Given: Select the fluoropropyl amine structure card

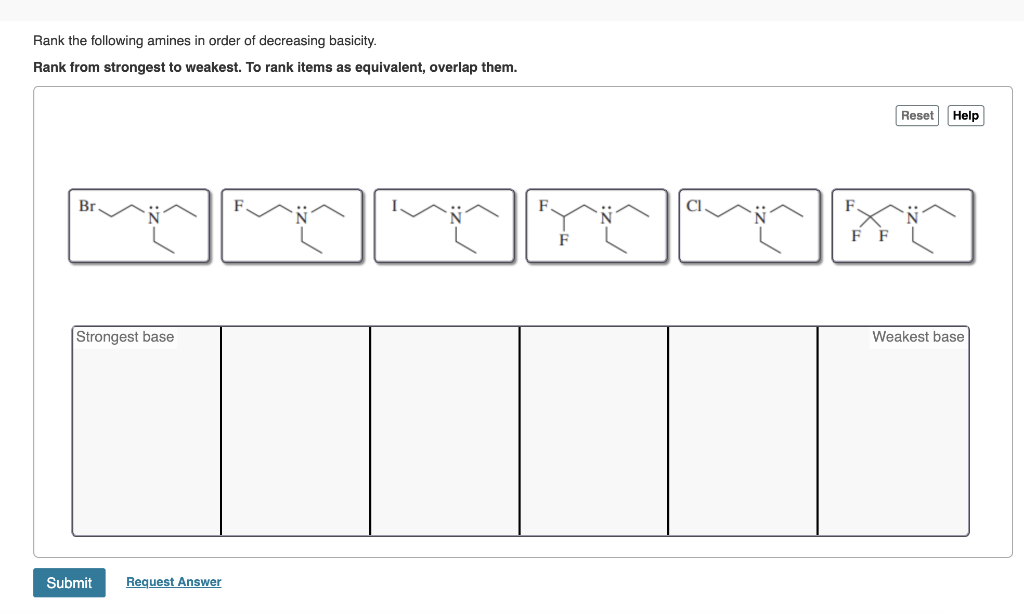Looking at the screenshot, I should (291, 225).
